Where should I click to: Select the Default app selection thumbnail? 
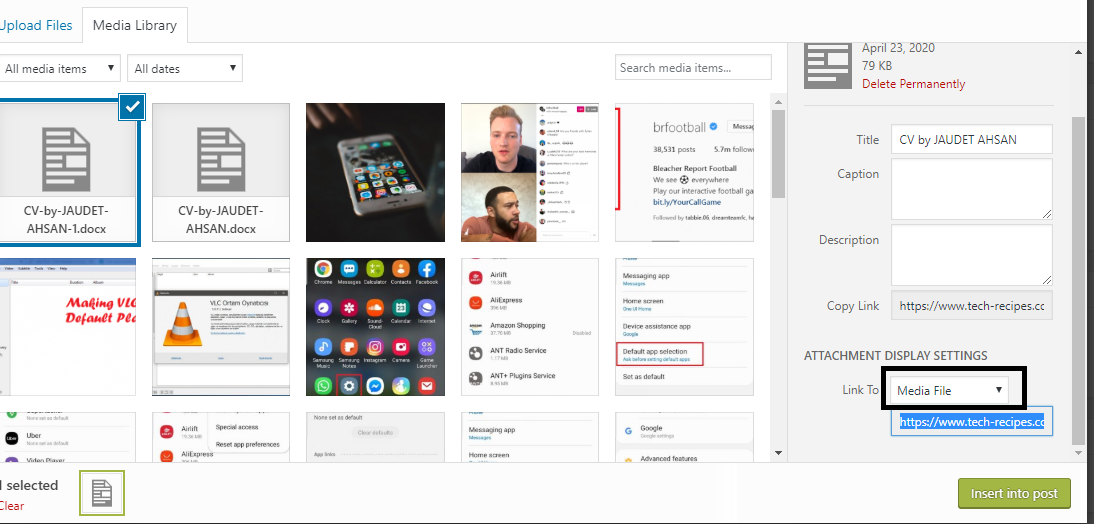(x=684, y=327)
